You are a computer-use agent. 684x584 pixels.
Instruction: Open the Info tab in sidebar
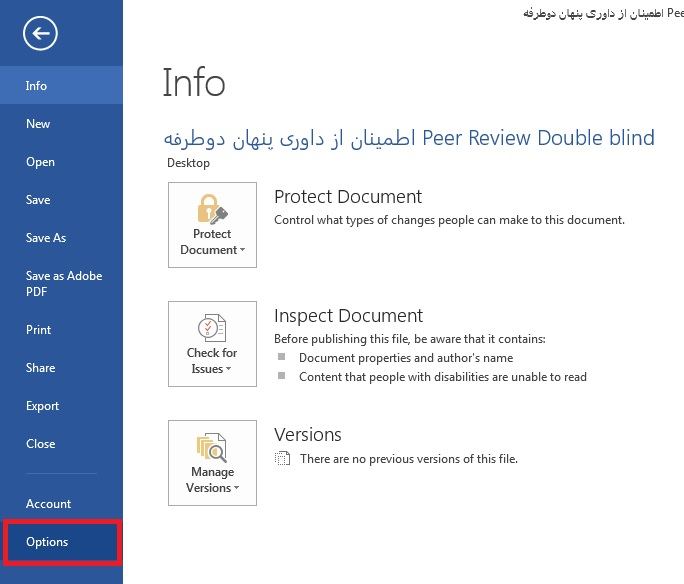[61, 85]
